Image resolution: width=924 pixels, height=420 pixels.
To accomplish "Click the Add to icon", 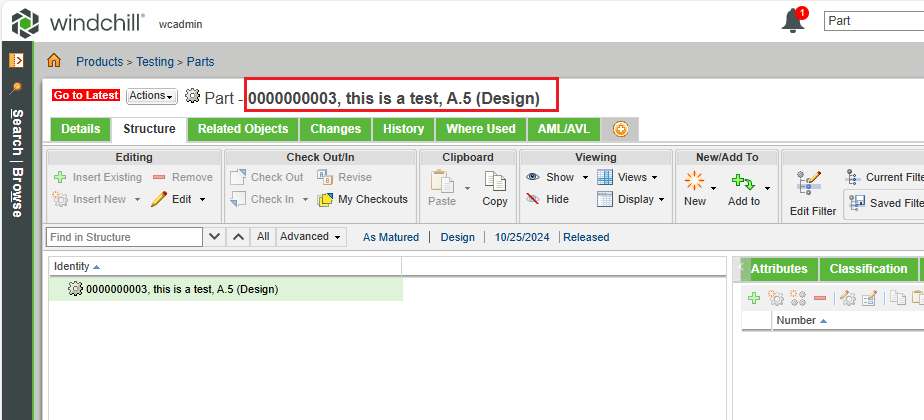I will [x=744, y=181].
